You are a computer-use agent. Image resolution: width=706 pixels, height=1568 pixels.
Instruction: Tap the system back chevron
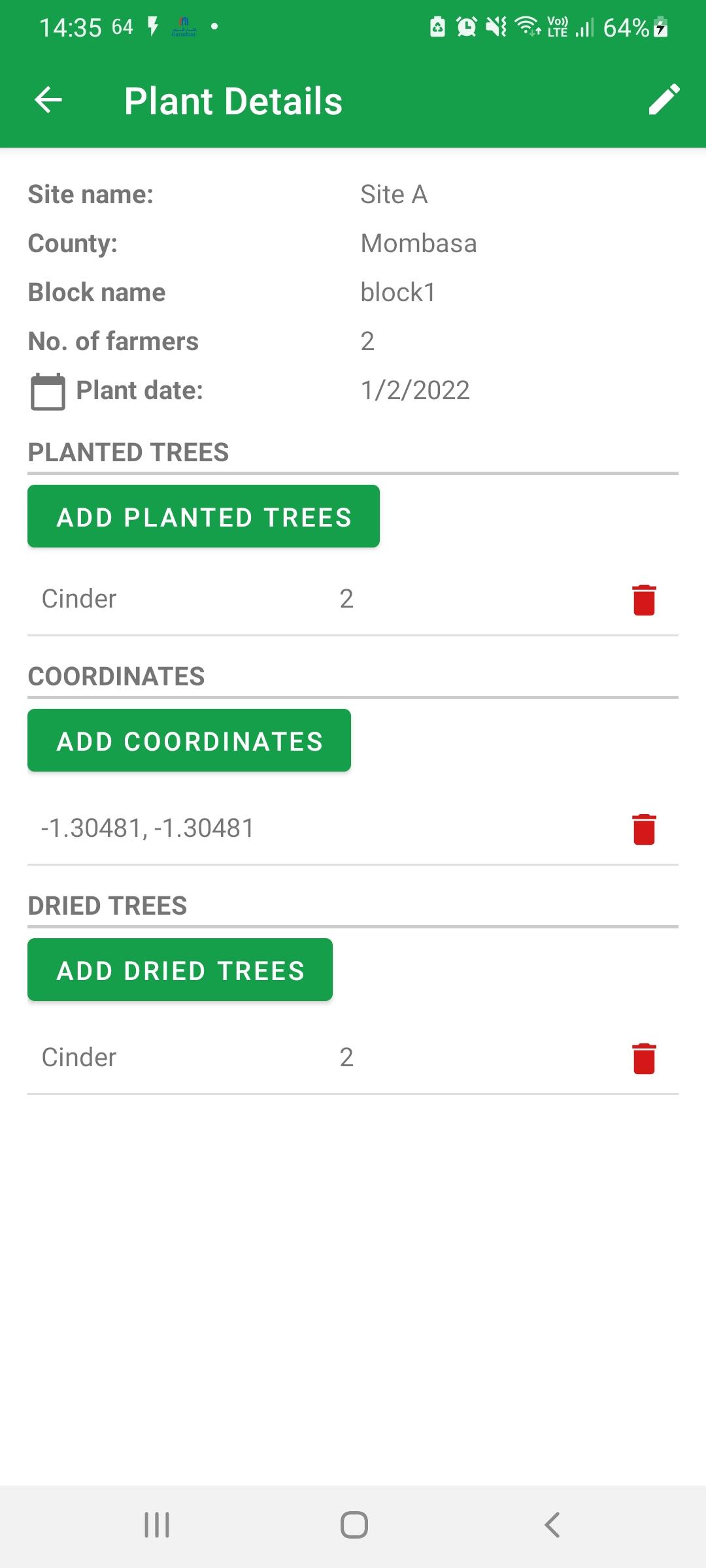(x=552, y=1525)
